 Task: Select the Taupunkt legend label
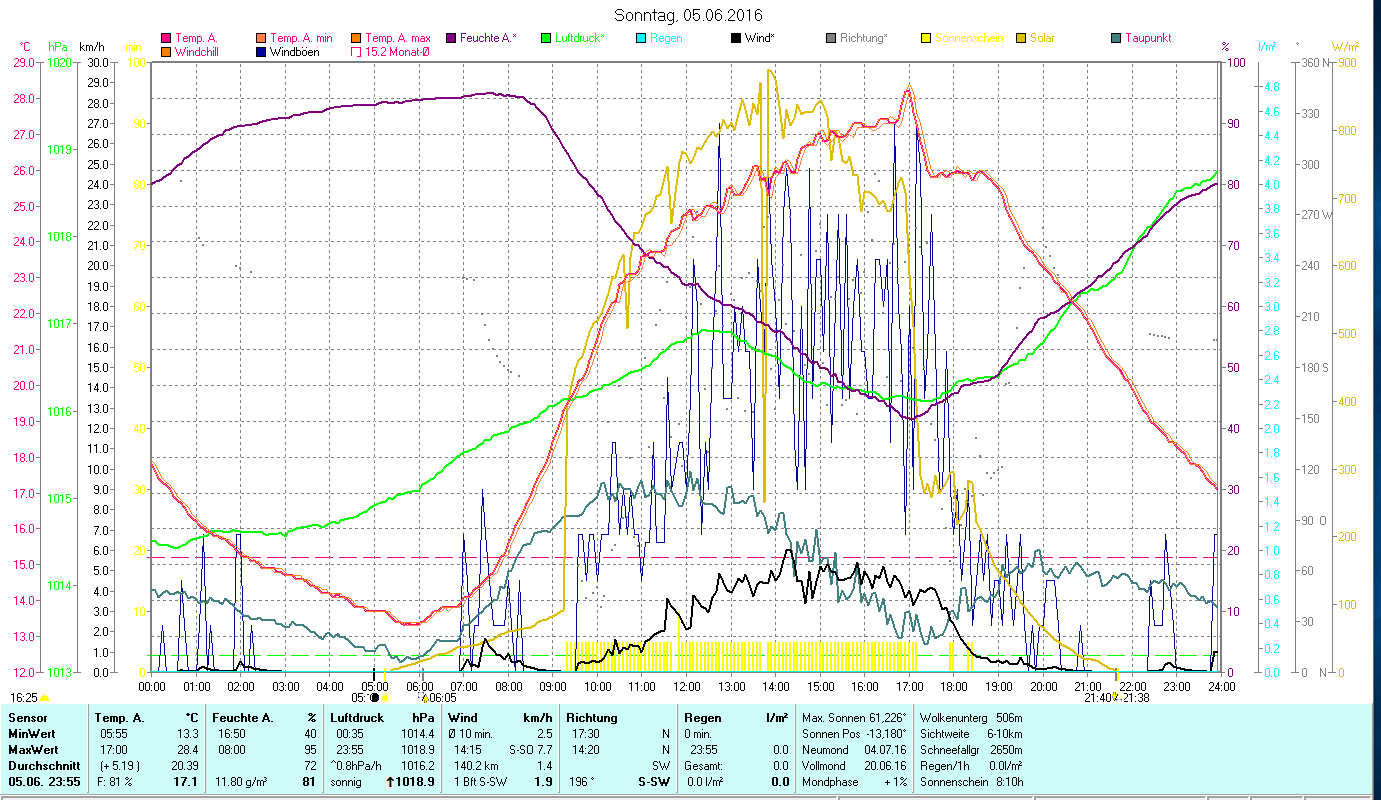[1147, 38]
